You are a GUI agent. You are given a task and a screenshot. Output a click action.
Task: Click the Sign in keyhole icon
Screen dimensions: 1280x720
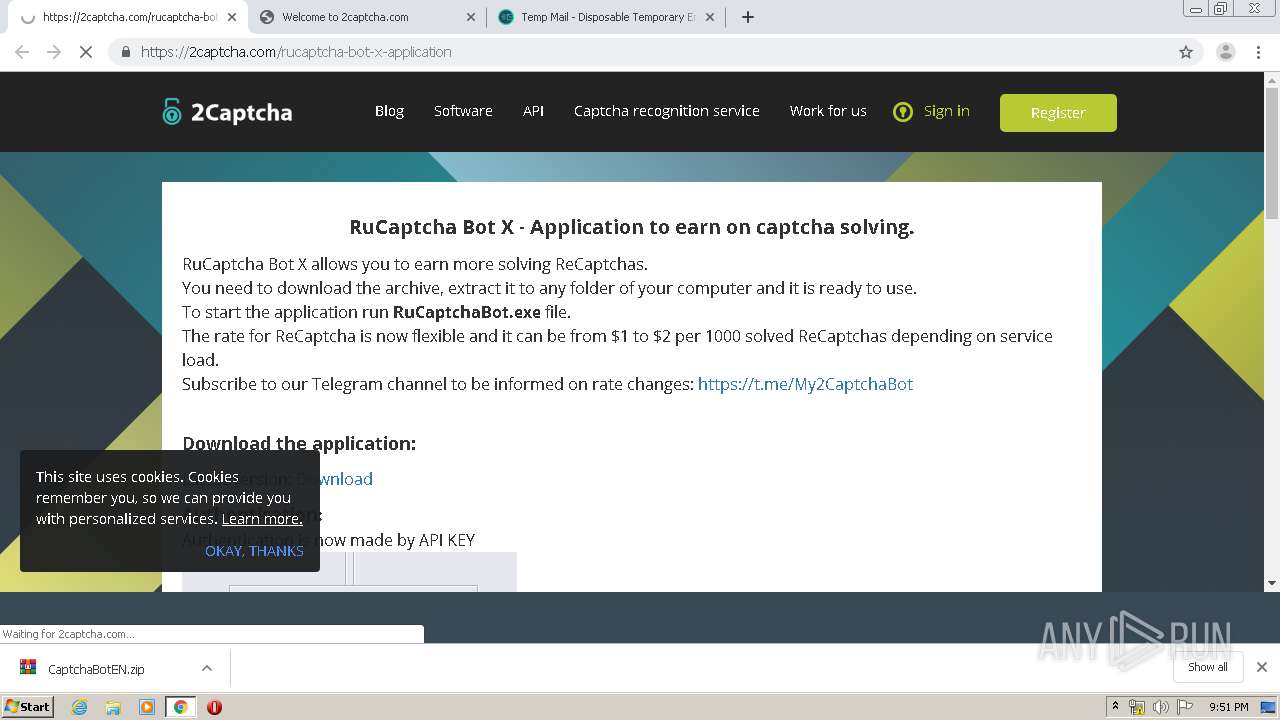pos(903,112)
